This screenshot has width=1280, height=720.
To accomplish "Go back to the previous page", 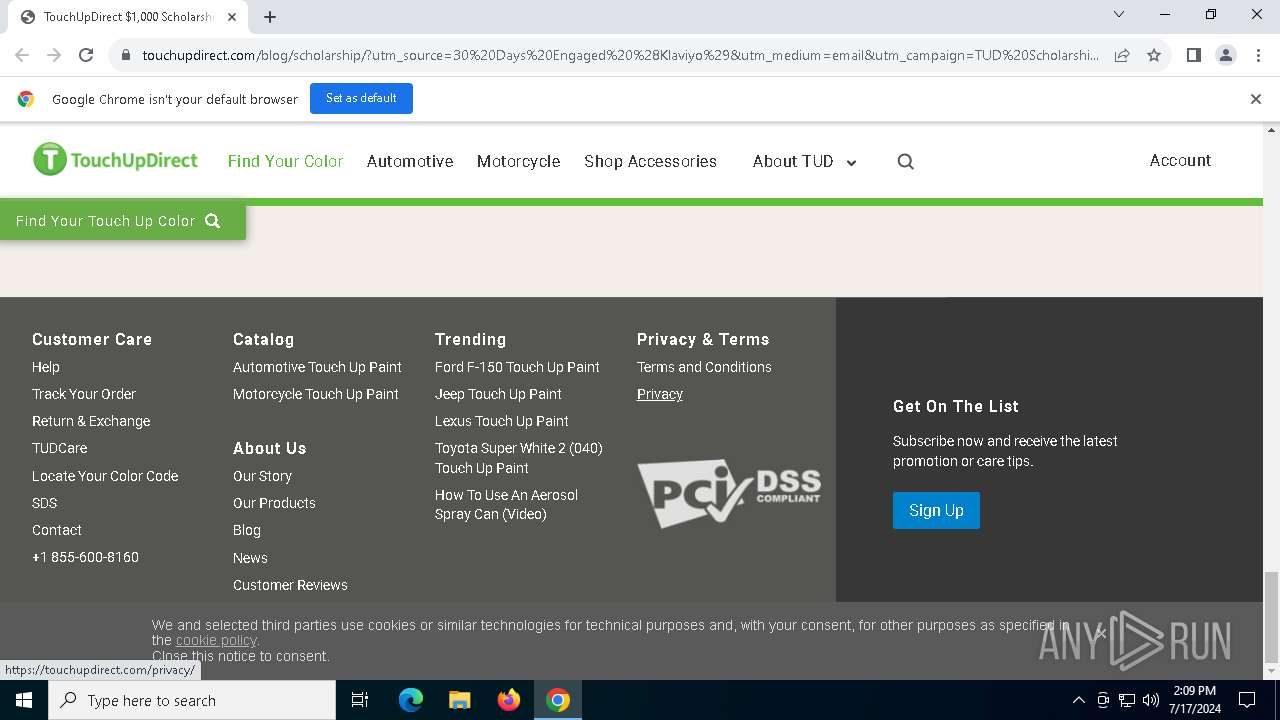I will pyautogui.click(x=22, y=55).
